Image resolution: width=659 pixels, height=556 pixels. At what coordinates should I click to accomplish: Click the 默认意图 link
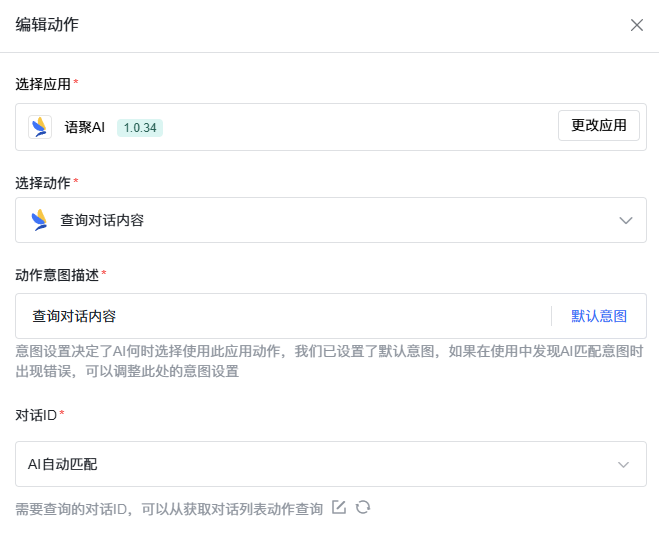[x=599, y=316]
